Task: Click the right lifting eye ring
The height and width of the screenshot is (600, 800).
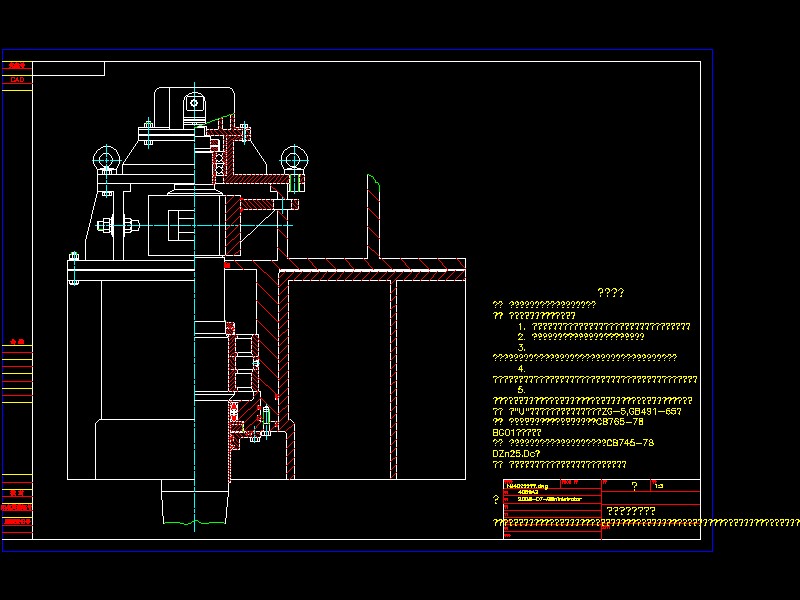Action: 293,158
